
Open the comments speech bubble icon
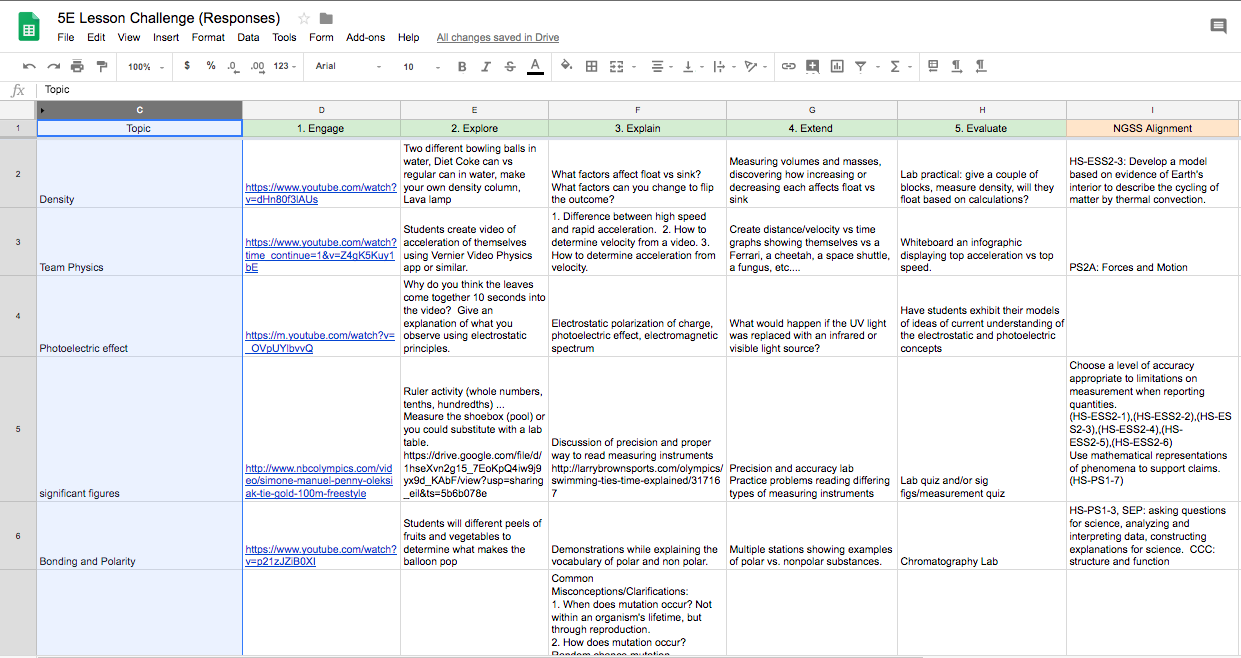coord(1218,26)
